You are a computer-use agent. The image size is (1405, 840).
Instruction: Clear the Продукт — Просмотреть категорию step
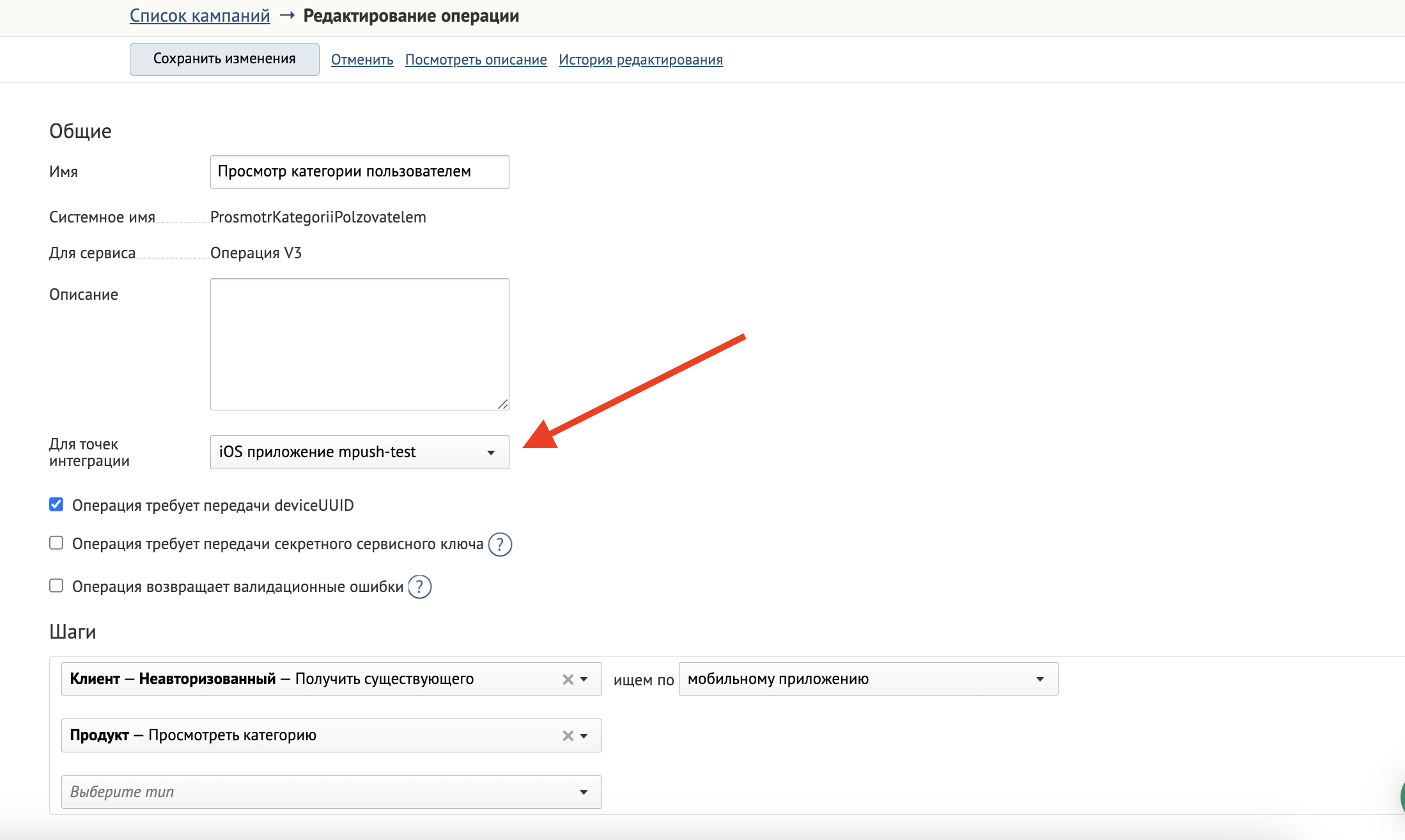568,736
